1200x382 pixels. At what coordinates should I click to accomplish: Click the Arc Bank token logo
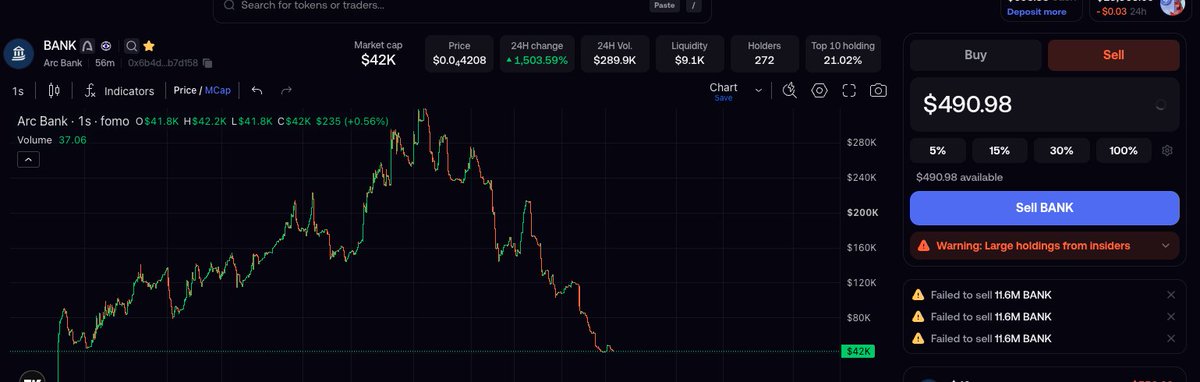19,53
